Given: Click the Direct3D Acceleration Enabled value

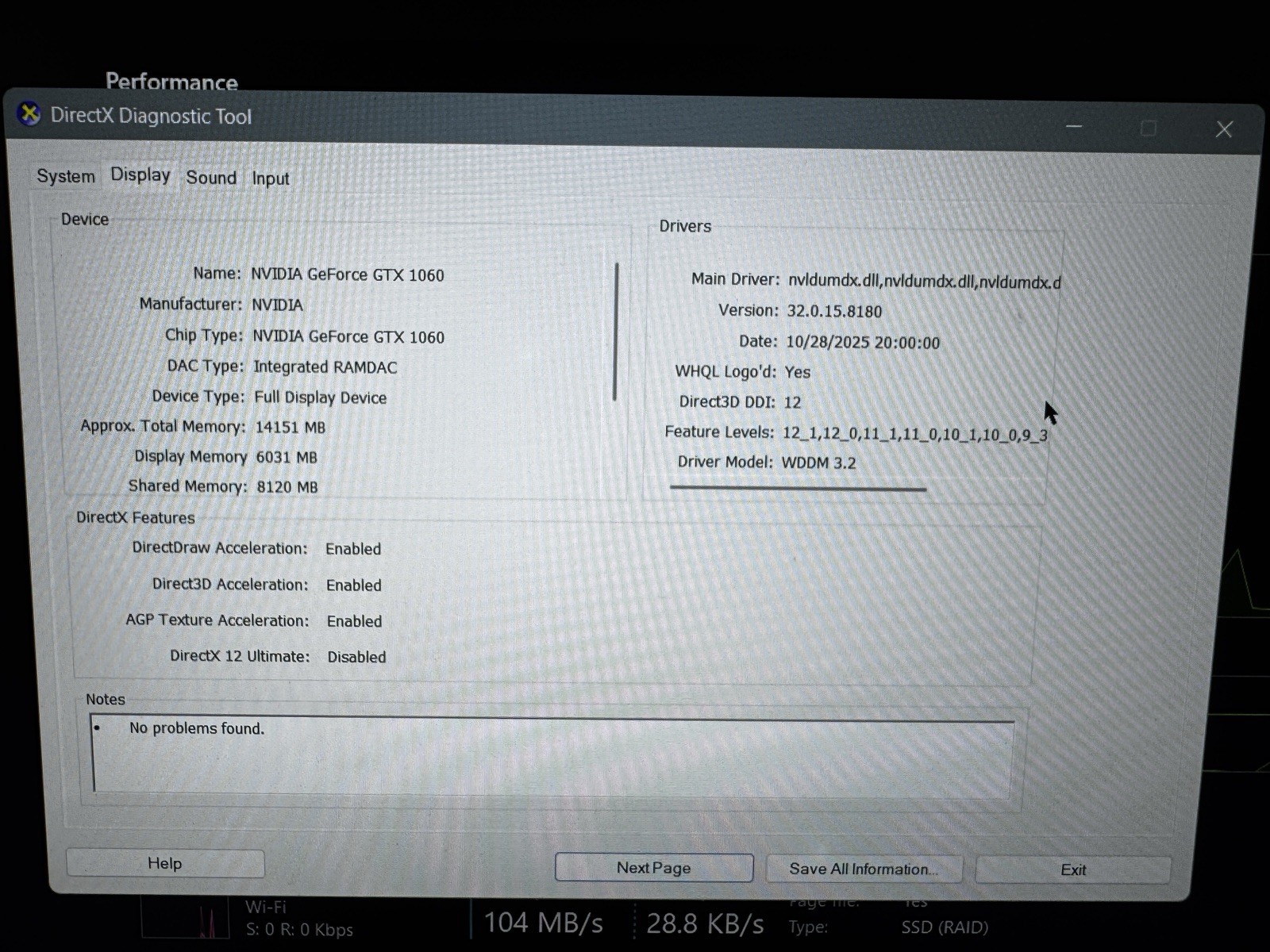Looking at the screenshot, I should tap(354, 585).
